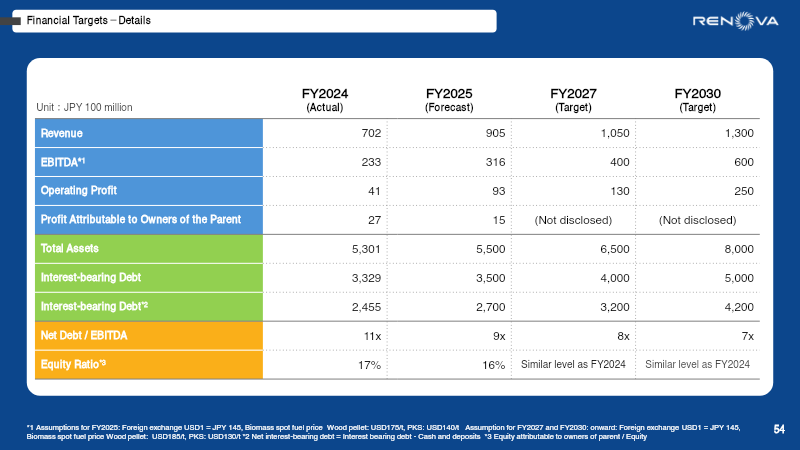Select the FY2030 (Target) column header
800x450 pixels.
click(x=698, y=100)
